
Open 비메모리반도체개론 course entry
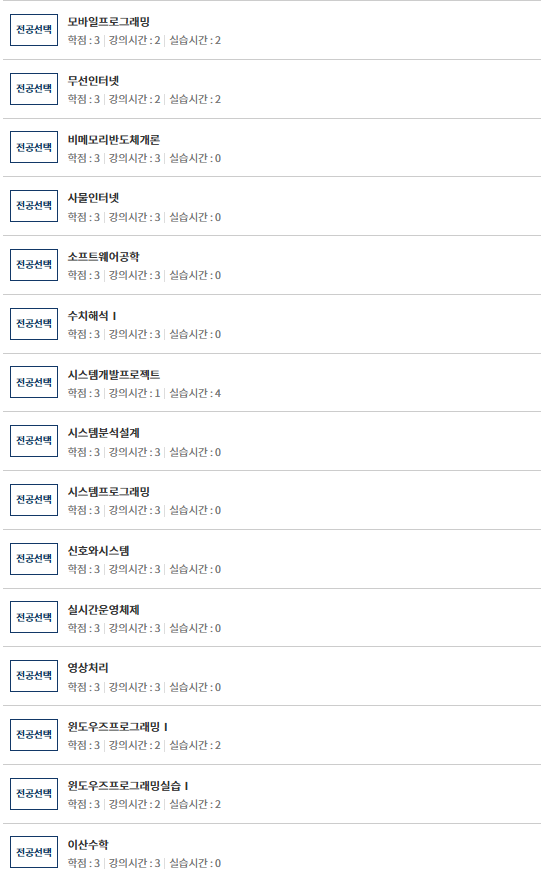(x=113, y=140)
